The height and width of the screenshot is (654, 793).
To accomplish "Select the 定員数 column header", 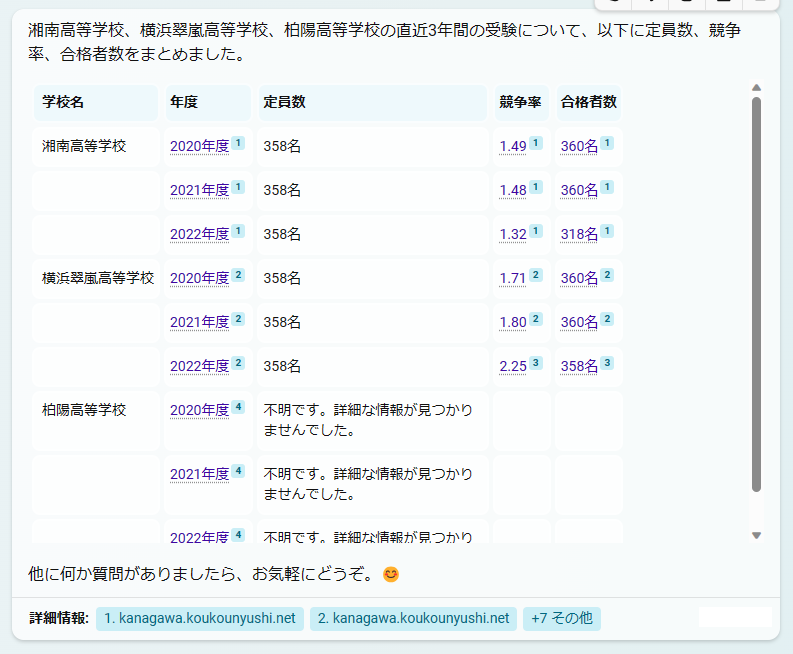I will pyautogui.click(x=373, y=103).
